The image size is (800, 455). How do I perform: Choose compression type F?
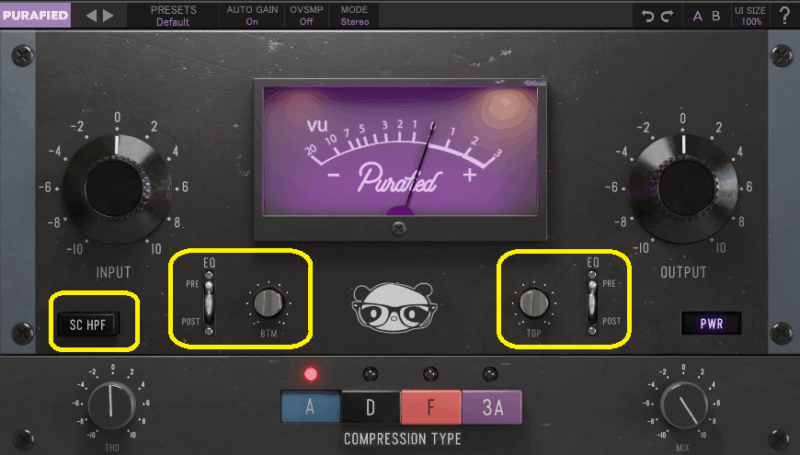pos(431,408)
